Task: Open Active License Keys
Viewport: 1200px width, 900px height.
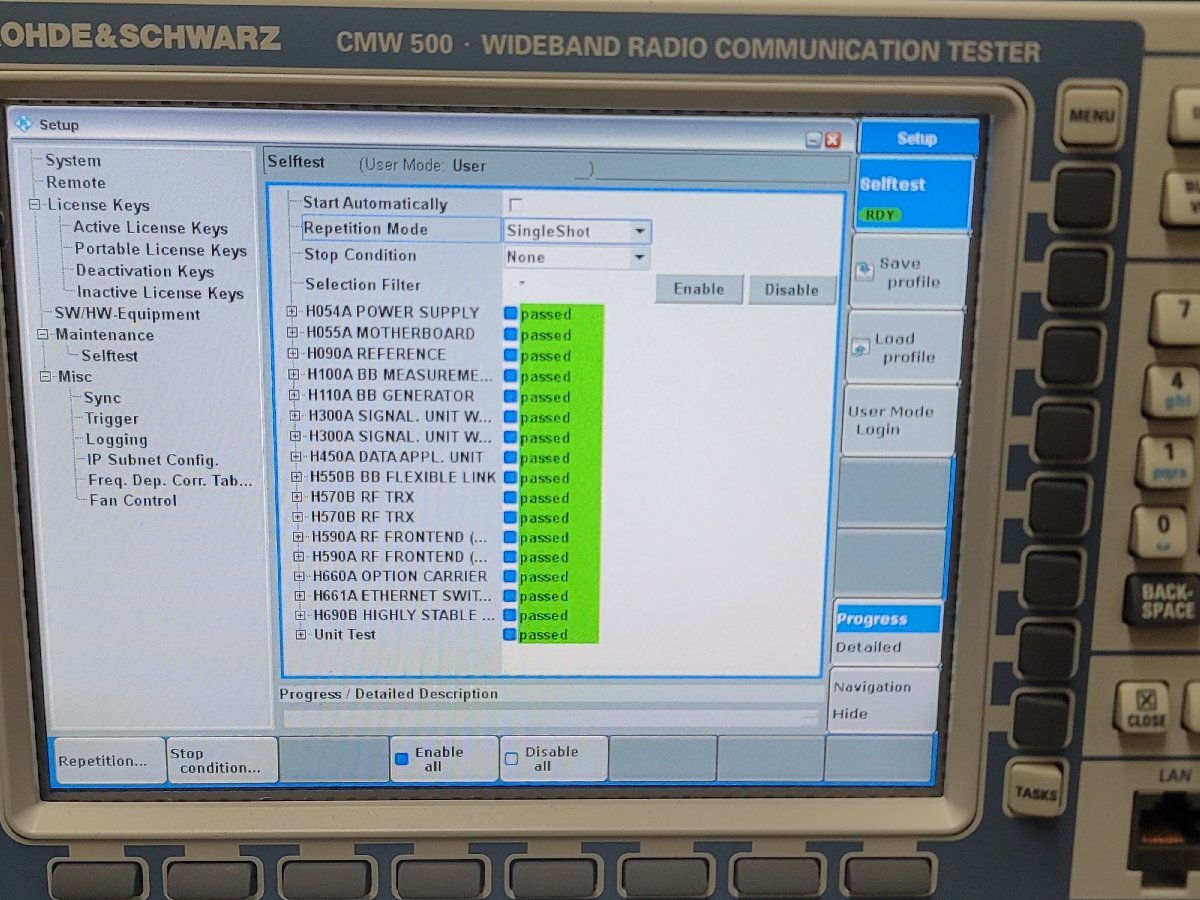Action: (151, 228)
